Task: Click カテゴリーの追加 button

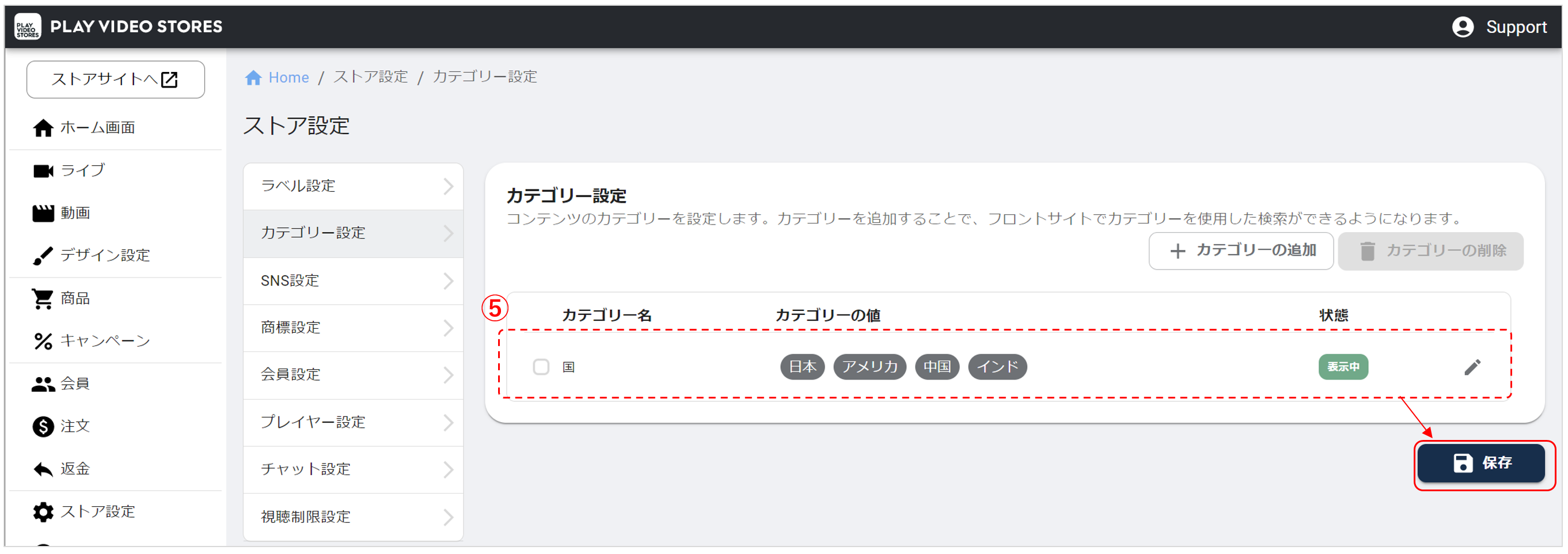Action: click(1240, 251)
